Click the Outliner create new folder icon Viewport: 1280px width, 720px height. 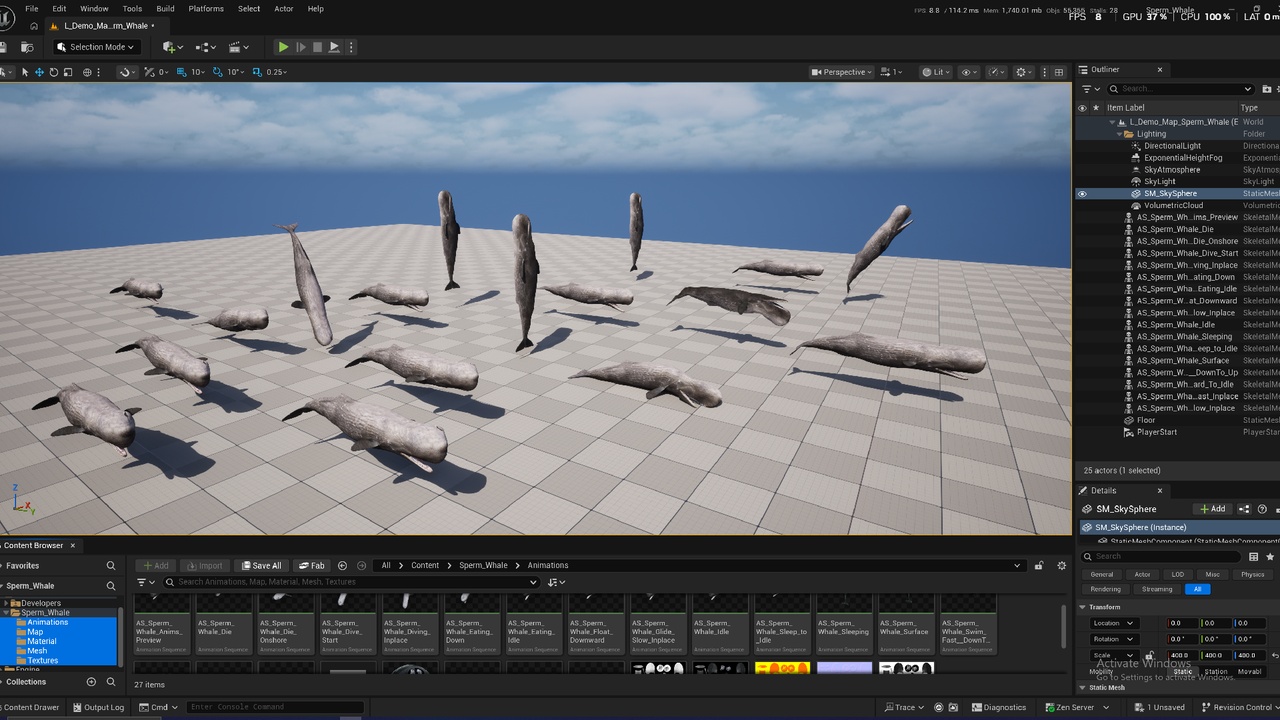pyautogui.click(x=1267, y=89)
